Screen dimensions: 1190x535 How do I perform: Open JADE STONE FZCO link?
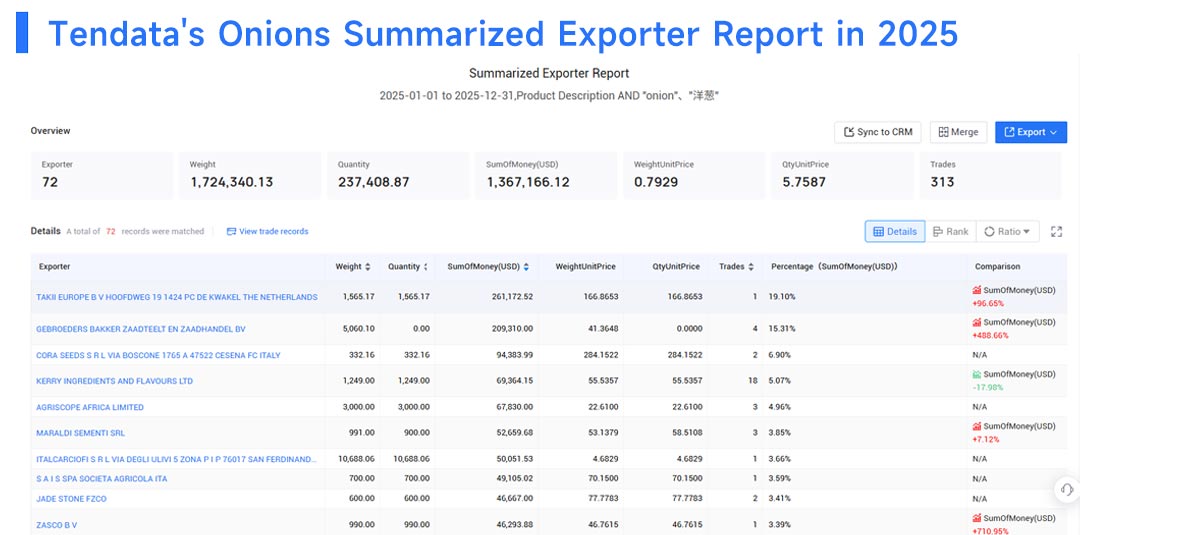pyautogui.click(x=71, y=499)
